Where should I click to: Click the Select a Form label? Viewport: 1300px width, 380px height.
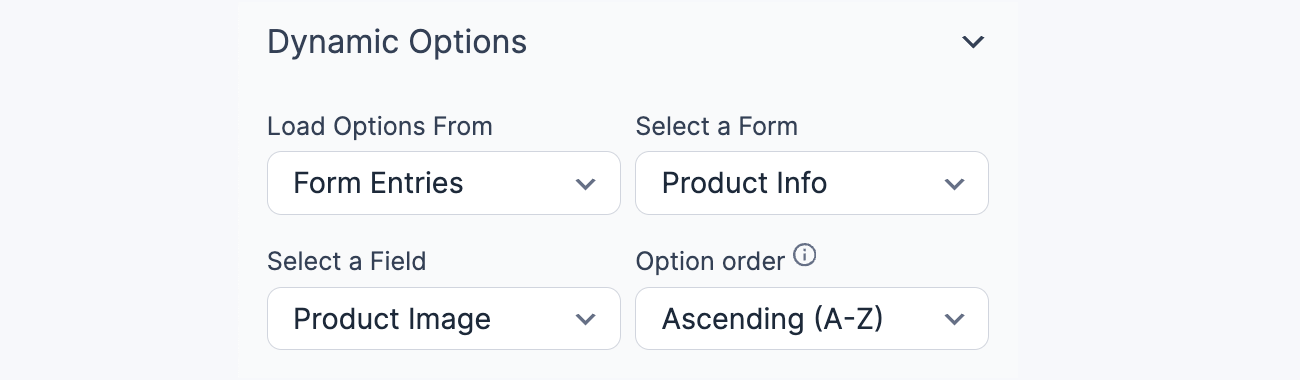click(x=717, y=127)
